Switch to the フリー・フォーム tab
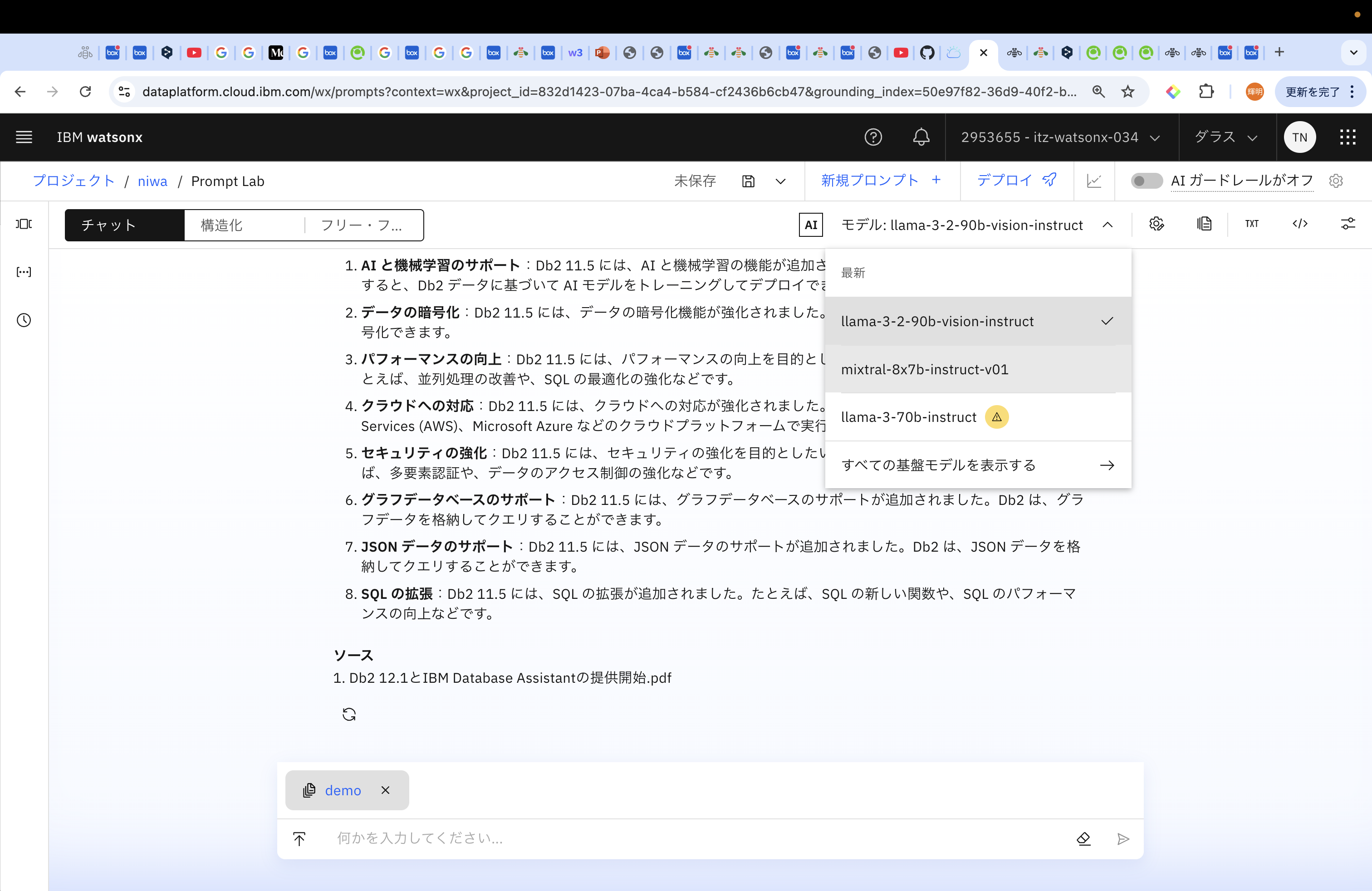Image resolution: width=1372 pixels, height=891 pixels. [362, 225]
